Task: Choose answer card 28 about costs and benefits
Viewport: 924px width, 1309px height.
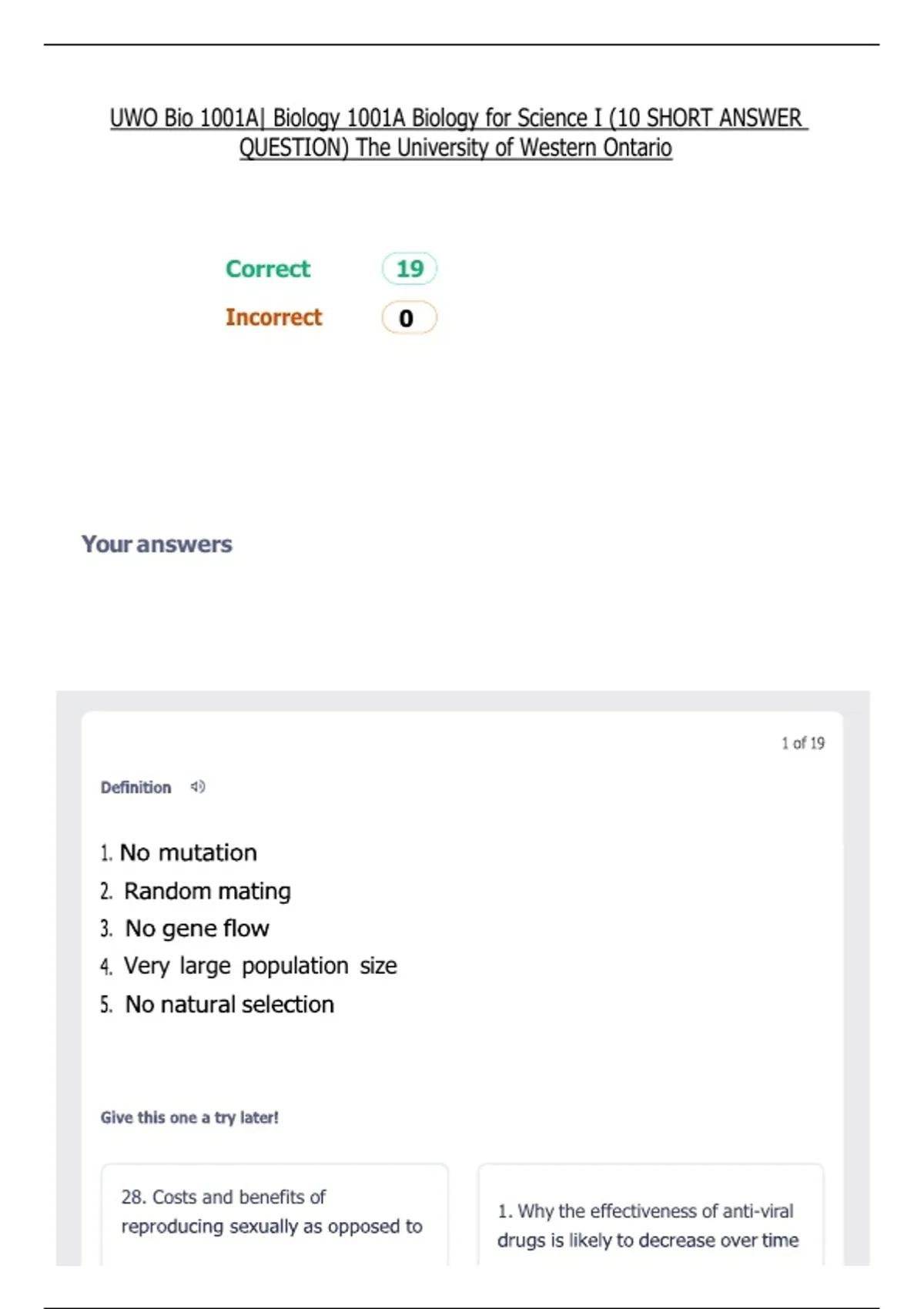Action: pos(275,1214)
